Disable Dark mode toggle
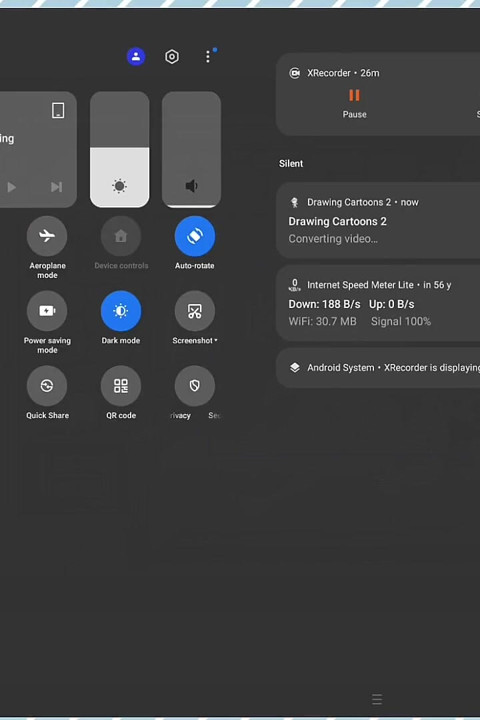 click(121, 311)
